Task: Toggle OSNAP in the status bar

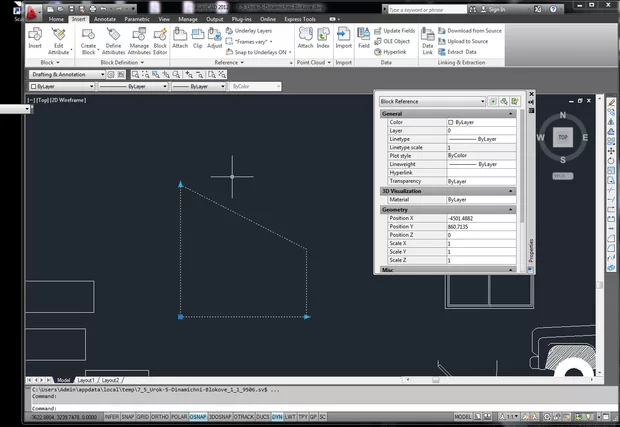Action: pos(196,416)
